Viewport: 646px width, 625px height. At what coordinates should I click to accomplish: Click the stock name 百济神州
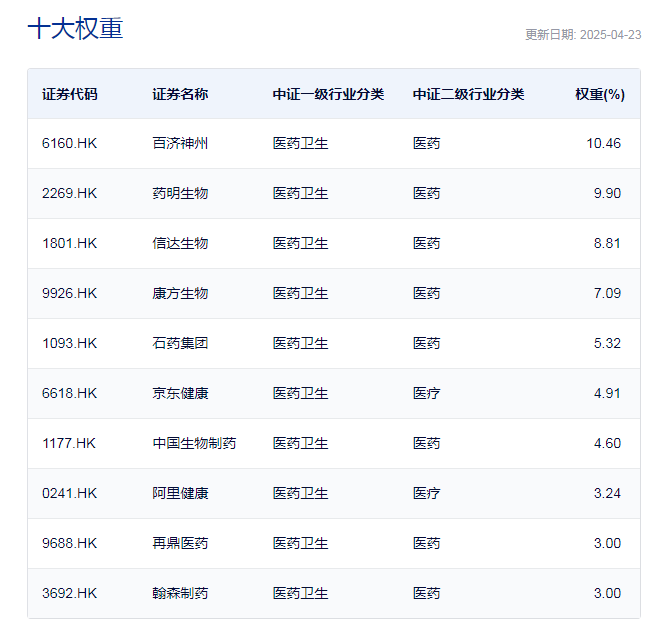[180, 143]
